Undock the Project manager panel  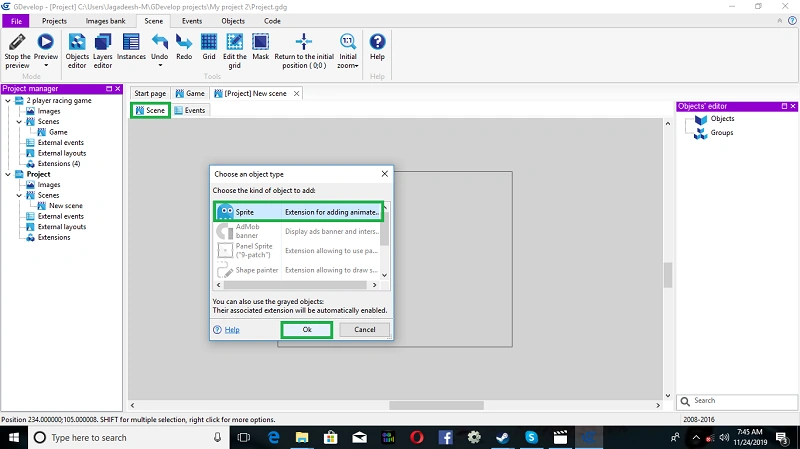[109, 88]
